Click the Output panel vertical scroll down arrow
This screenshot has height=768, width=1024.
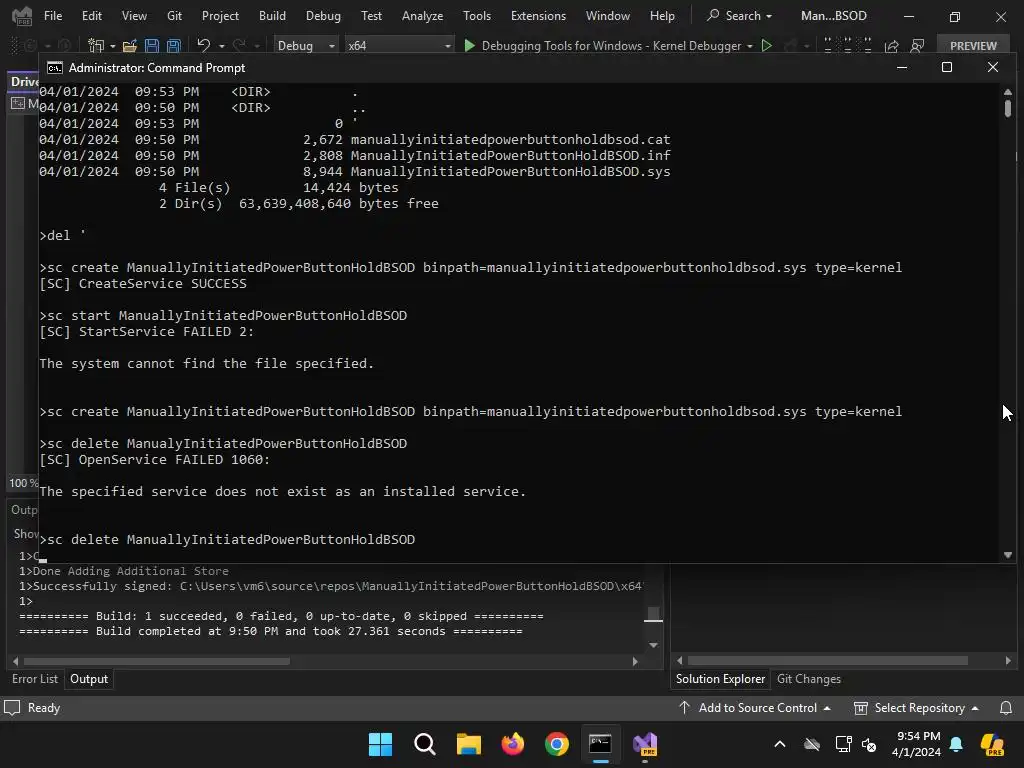pos(653,645)
